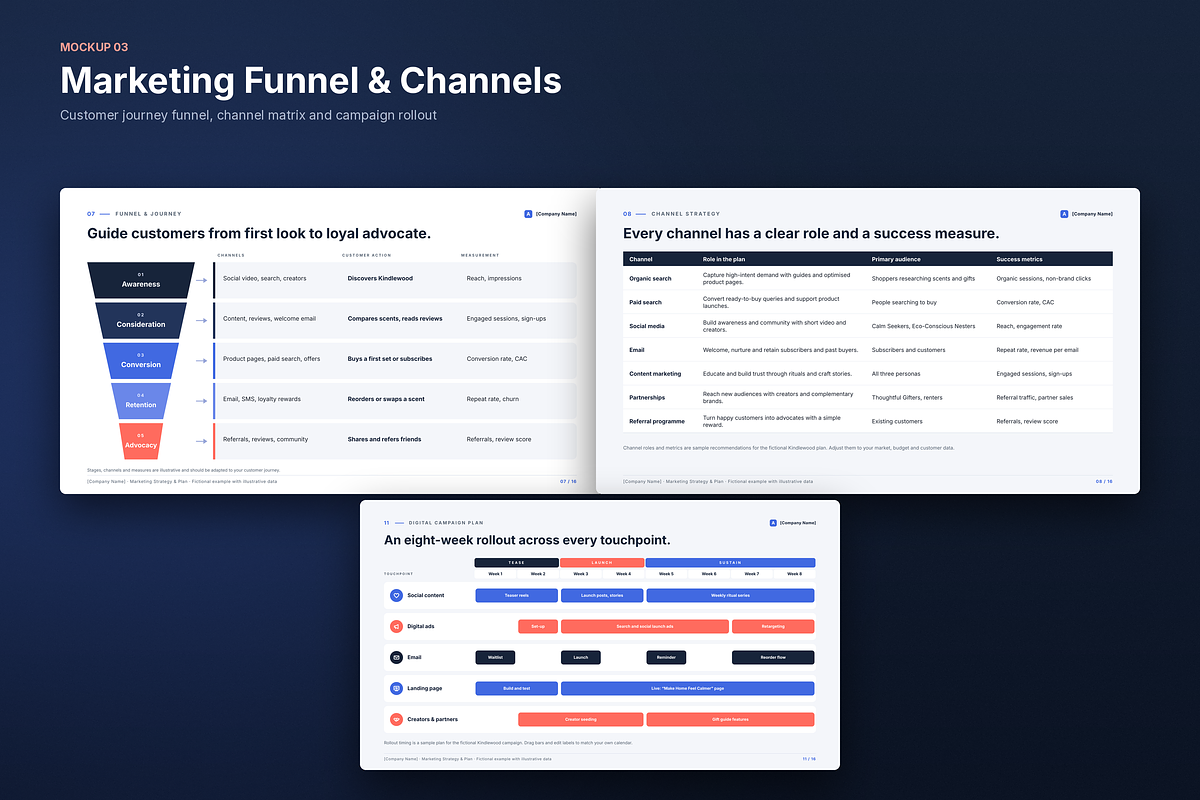Select the Retention funnel stage

click(141, 401)
